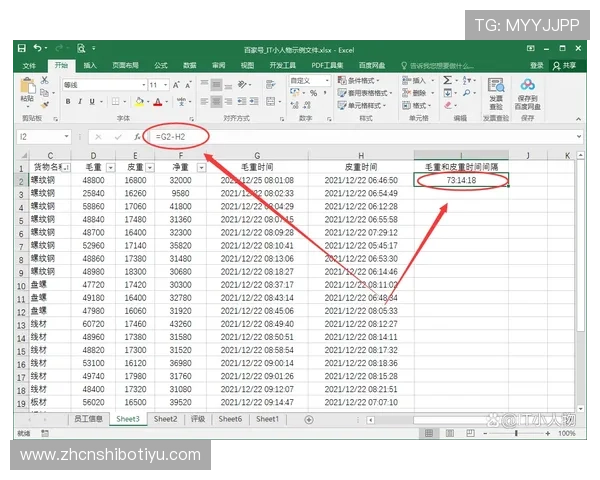The image size is (600, 480).
Task: Click invoice check (发票查验) button
Action: [496, 94]
